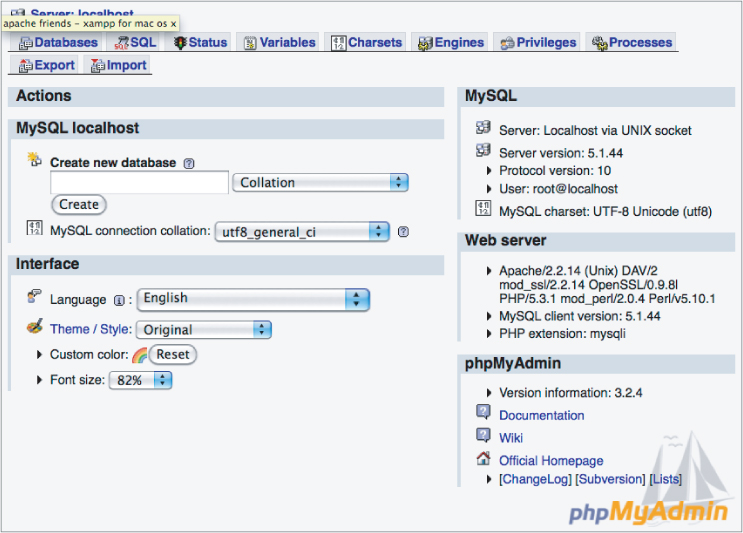Open the Wiki link
The height and width of the screenshot is (533, 743).
point(511,438)
